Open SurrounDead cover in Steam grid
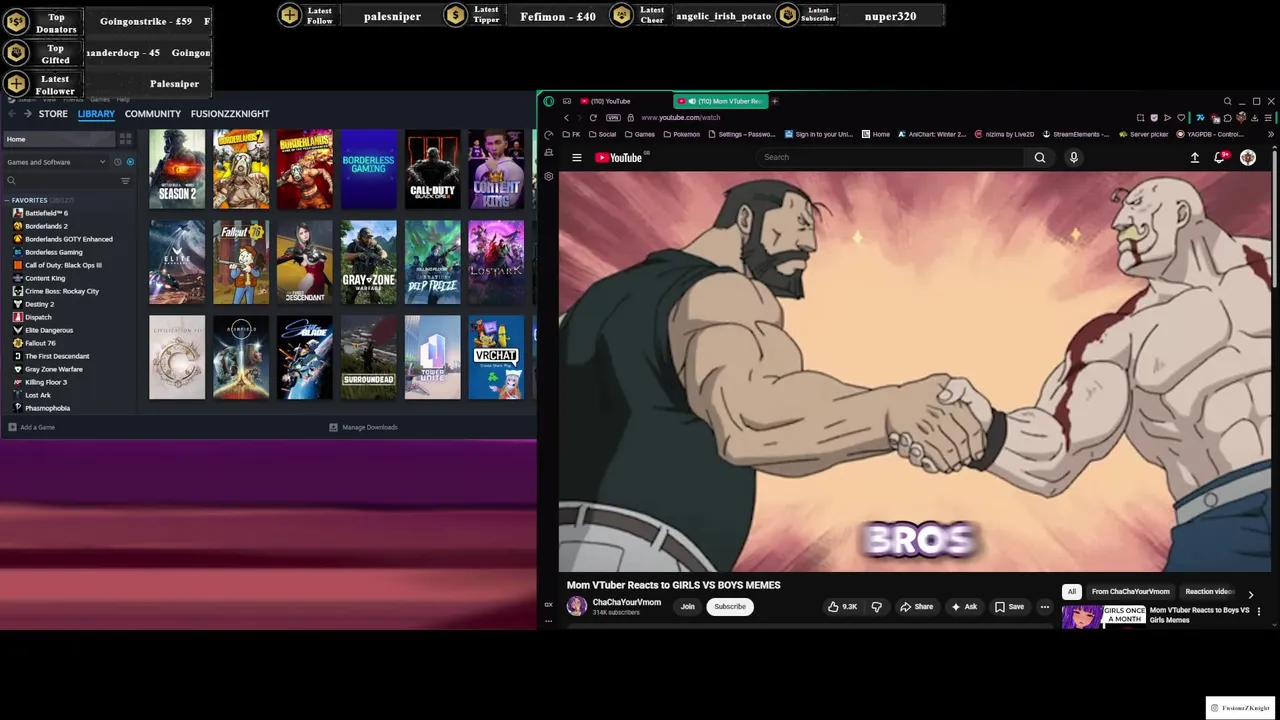Screen dimensions: 1280x720 pos(368,357)
